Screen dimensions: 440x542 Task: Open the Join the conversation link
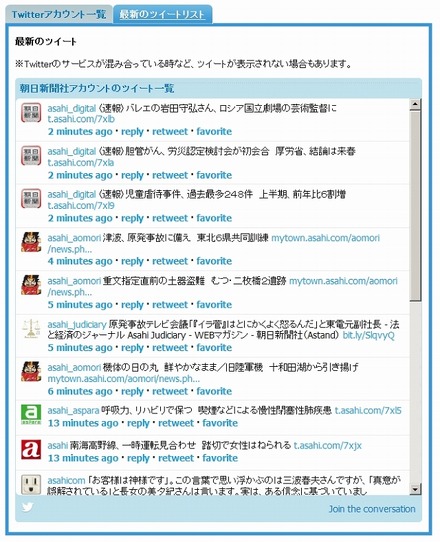(x=372, y=509)
